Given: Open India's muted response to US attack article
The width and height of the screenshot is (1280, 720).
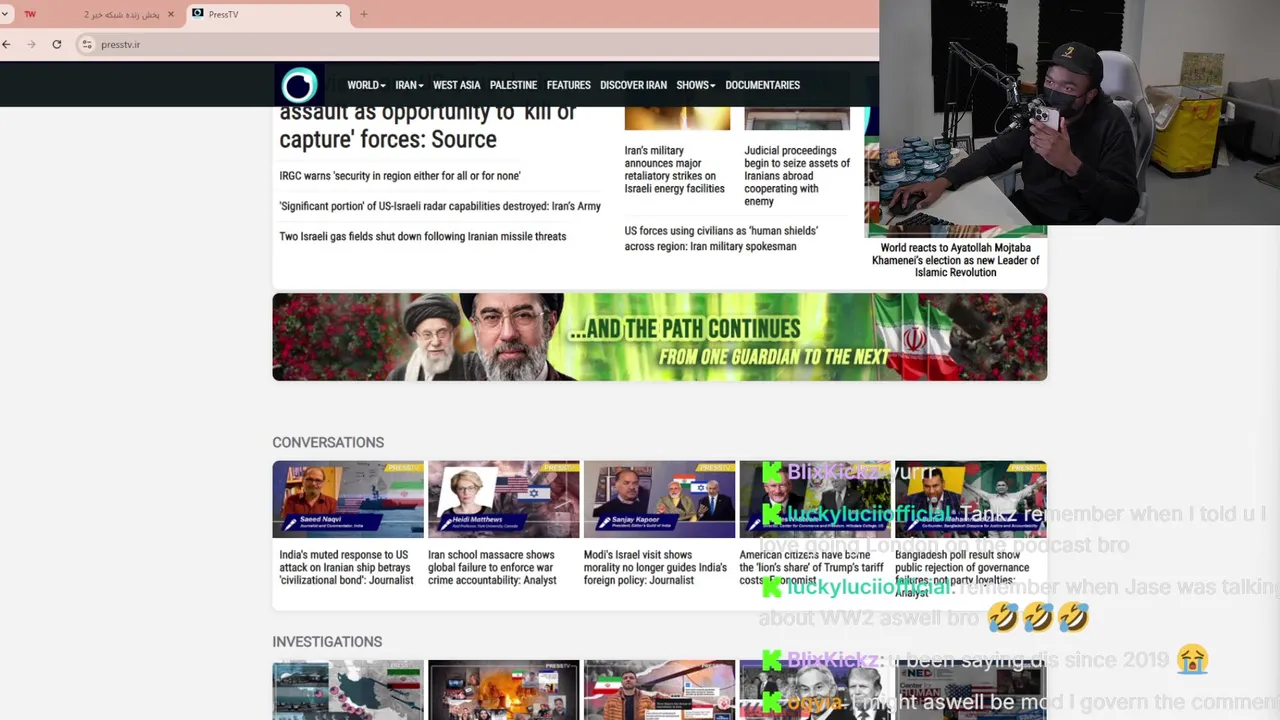Looking at the screenshot, I should 346,567.
